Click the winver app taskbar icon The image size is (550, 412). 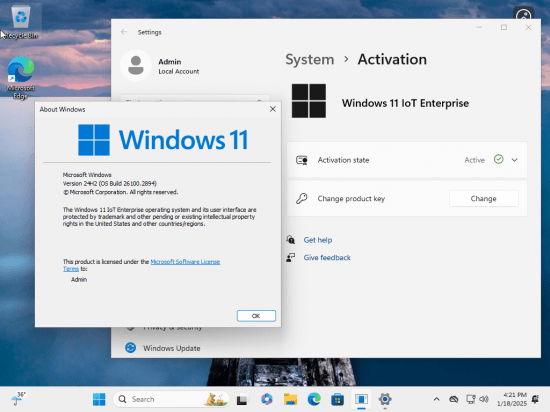[361, 399]
